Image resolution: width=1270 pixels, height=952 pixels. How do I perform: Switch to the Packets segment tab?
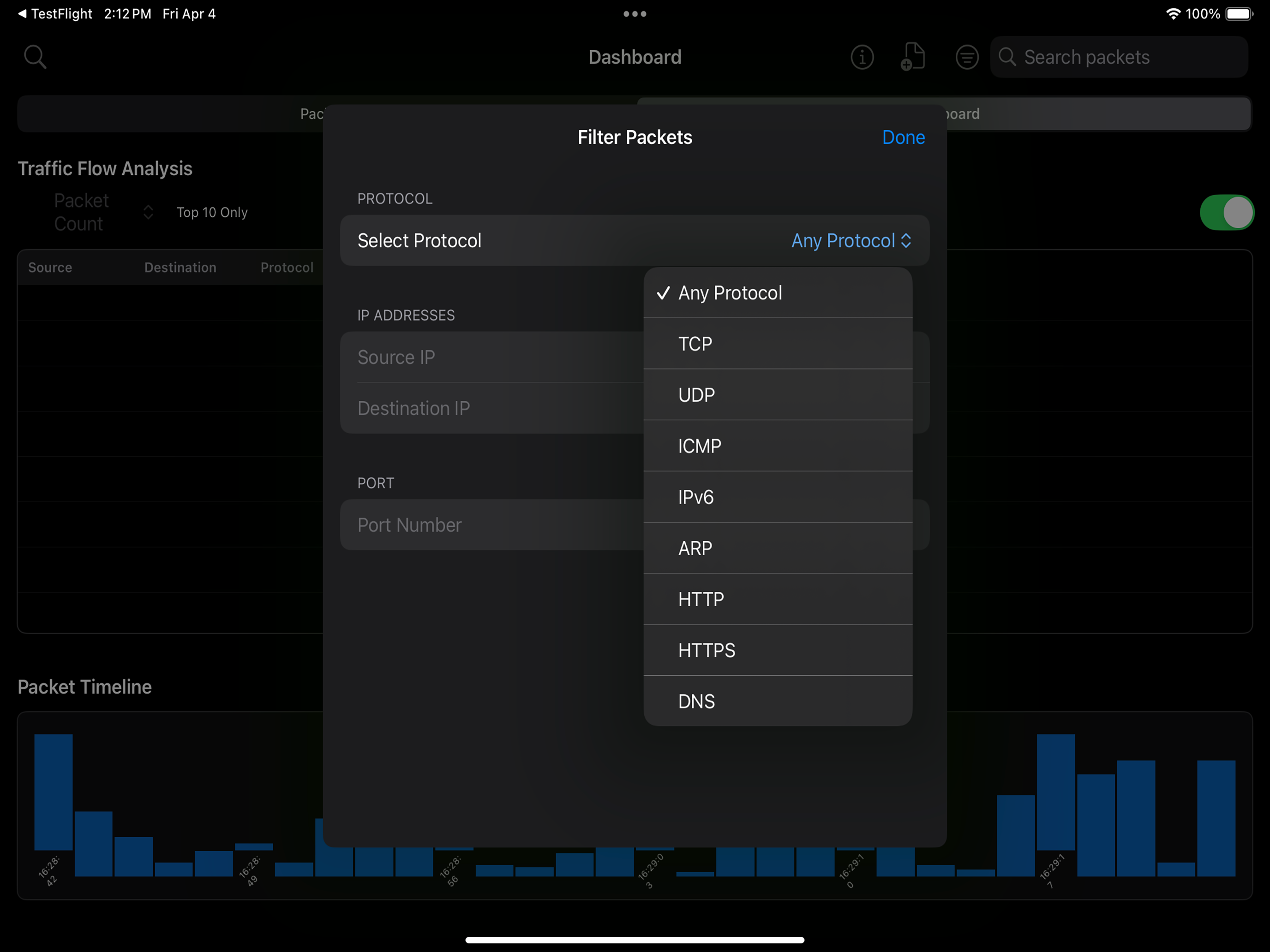click(x=171, y=113)
